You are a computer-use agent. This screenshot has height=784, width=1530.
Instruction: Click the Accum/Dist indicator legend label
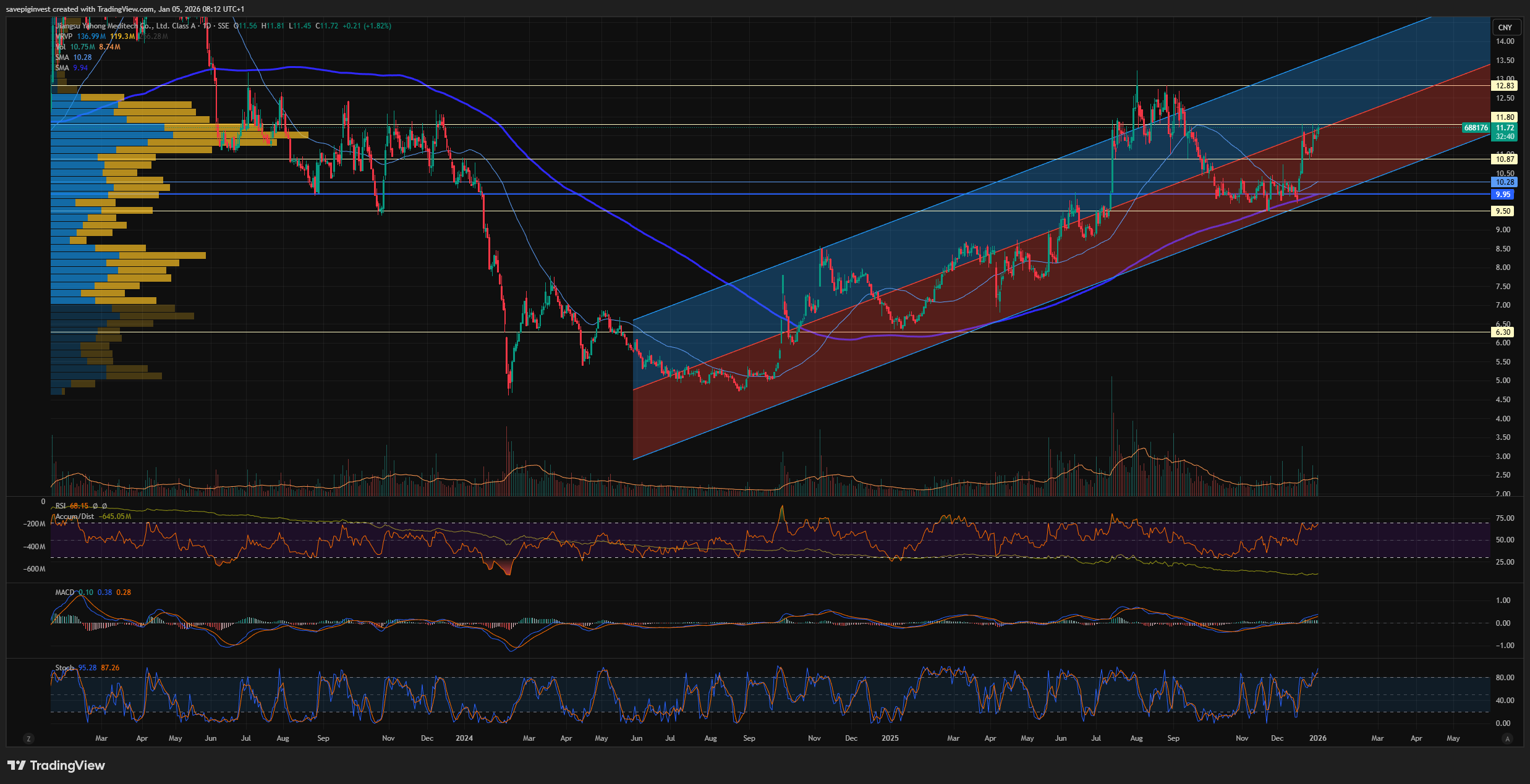click(x=75, y=516)
